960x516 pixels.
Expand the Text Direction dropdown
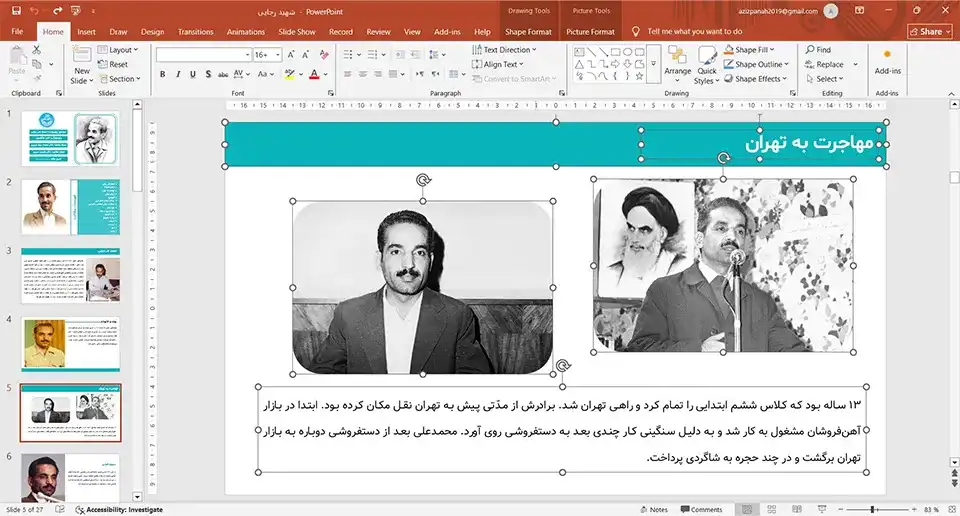click(504, 50)
